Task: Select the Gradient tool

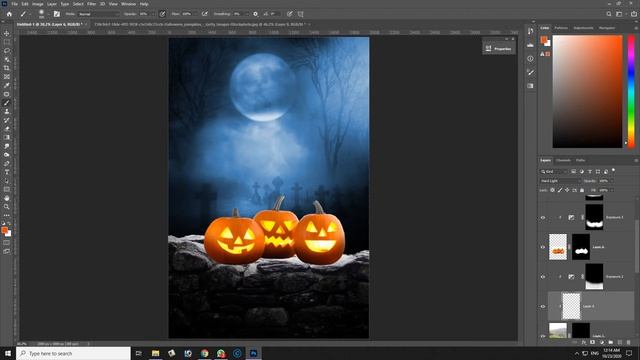Action: tap(7, 137)
